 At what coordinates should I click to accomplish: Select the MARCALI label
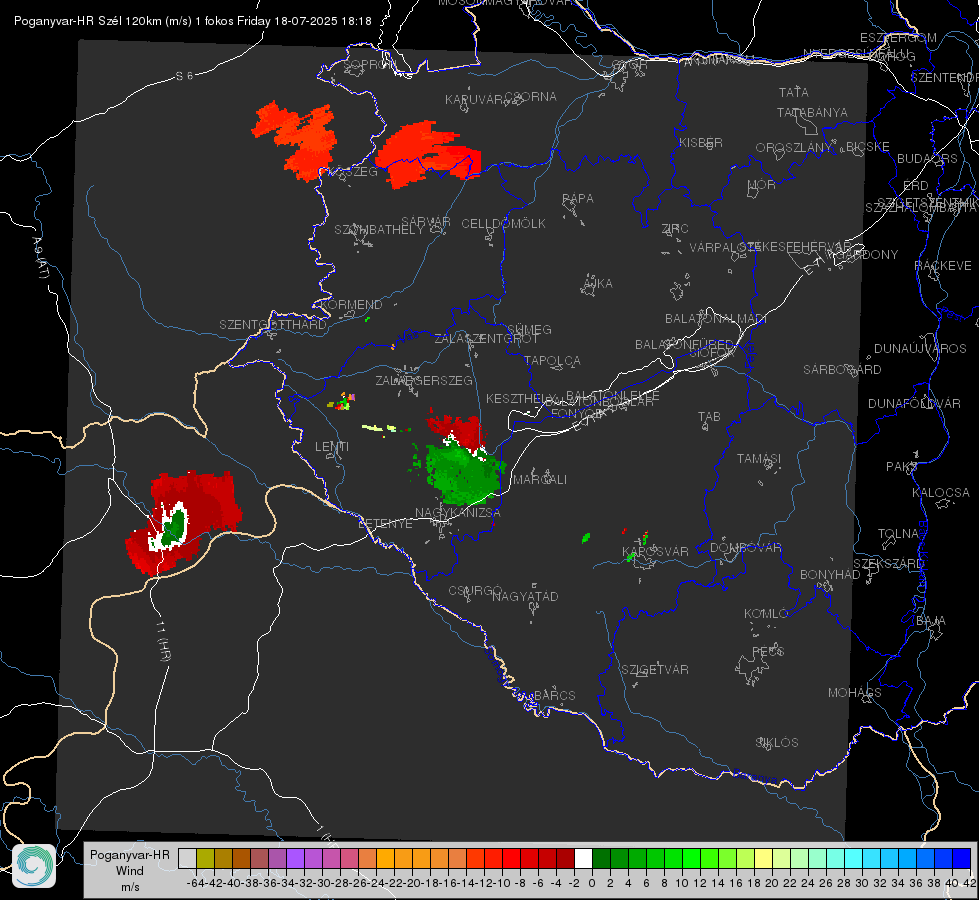540,479
